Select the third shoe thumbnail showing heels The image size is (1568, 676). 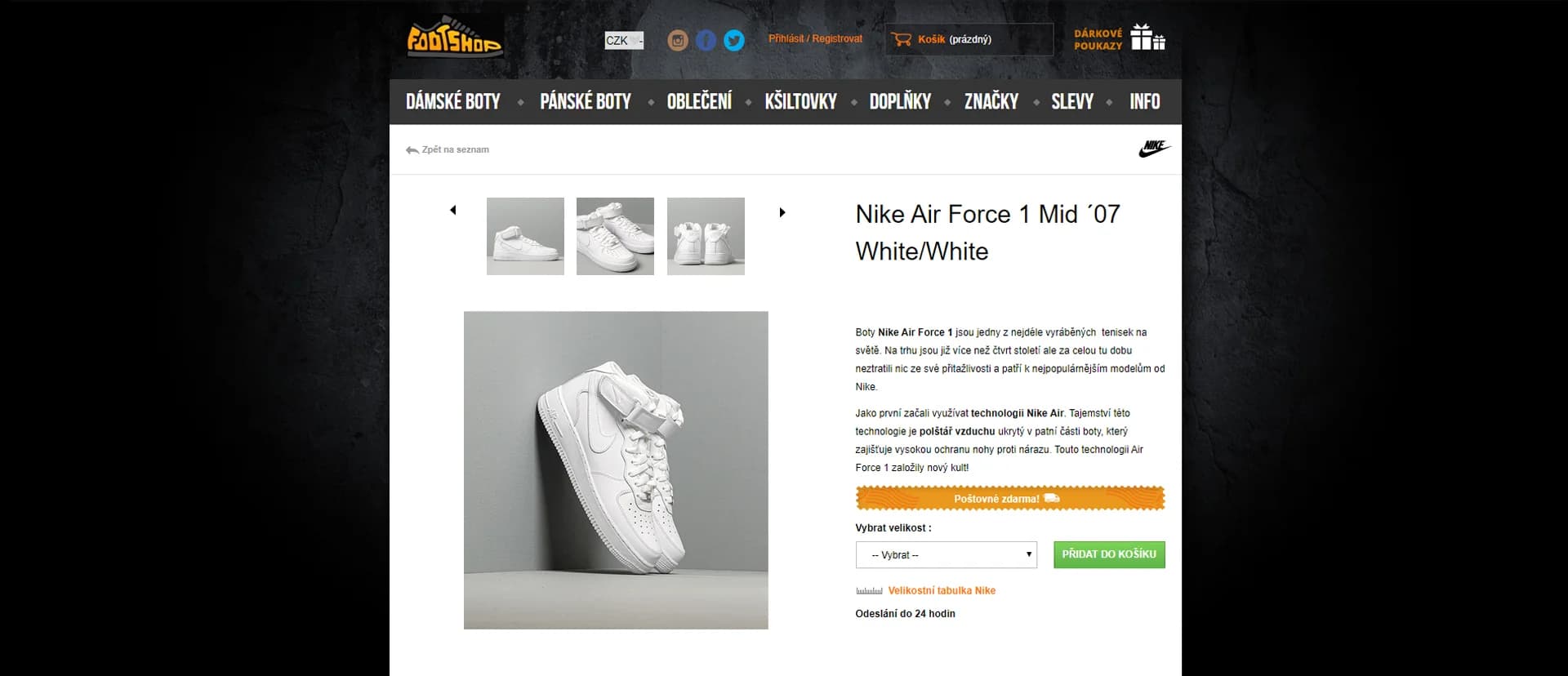click(706, 236)
